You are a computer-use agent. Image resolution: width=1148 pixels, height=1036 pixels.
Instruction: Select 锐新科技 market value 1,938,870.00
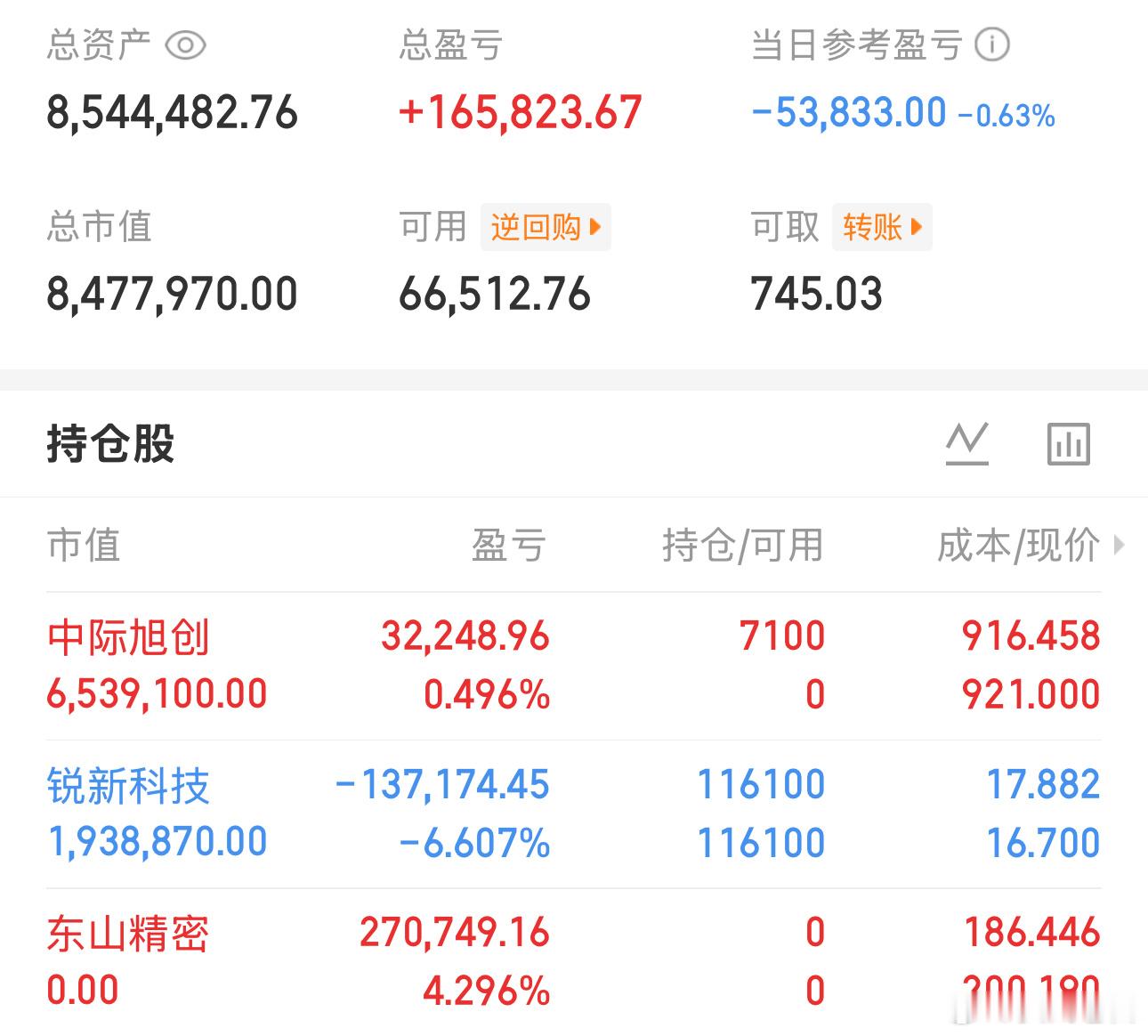point(157,842)
